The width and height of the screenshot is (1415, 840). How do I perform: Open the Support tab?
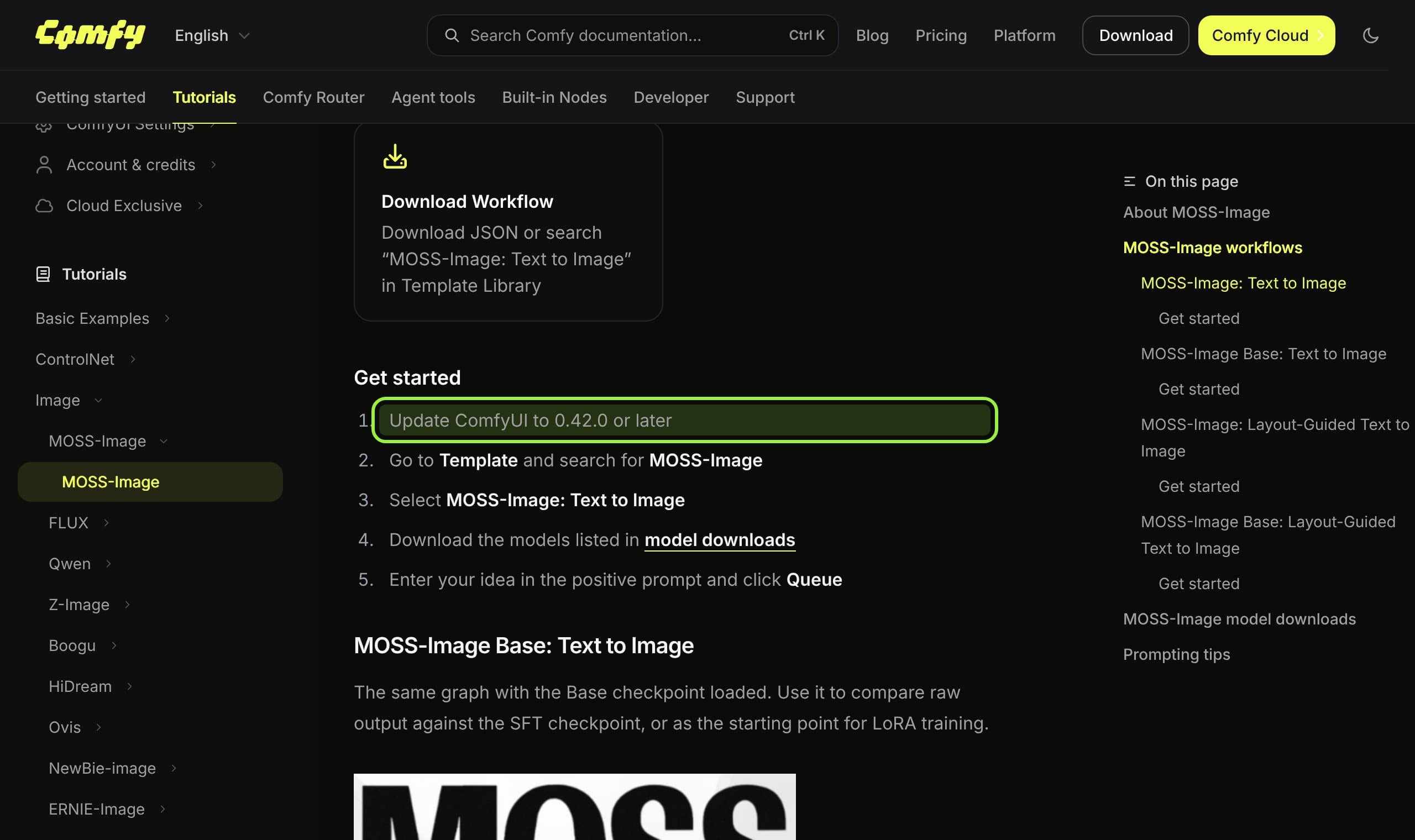click(764, 97)
